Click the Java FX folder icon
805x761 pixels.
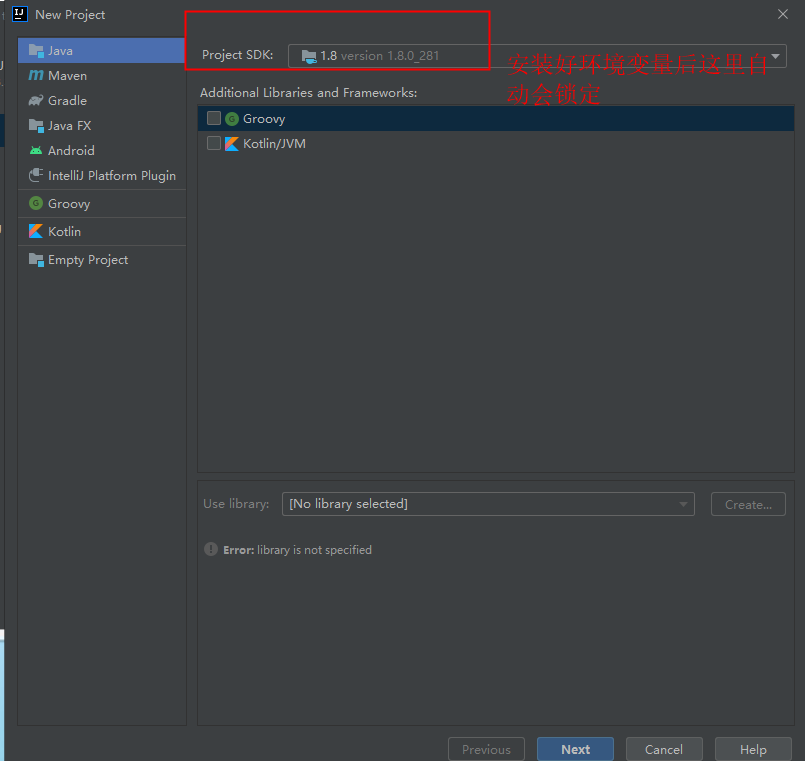coord(36,125)
